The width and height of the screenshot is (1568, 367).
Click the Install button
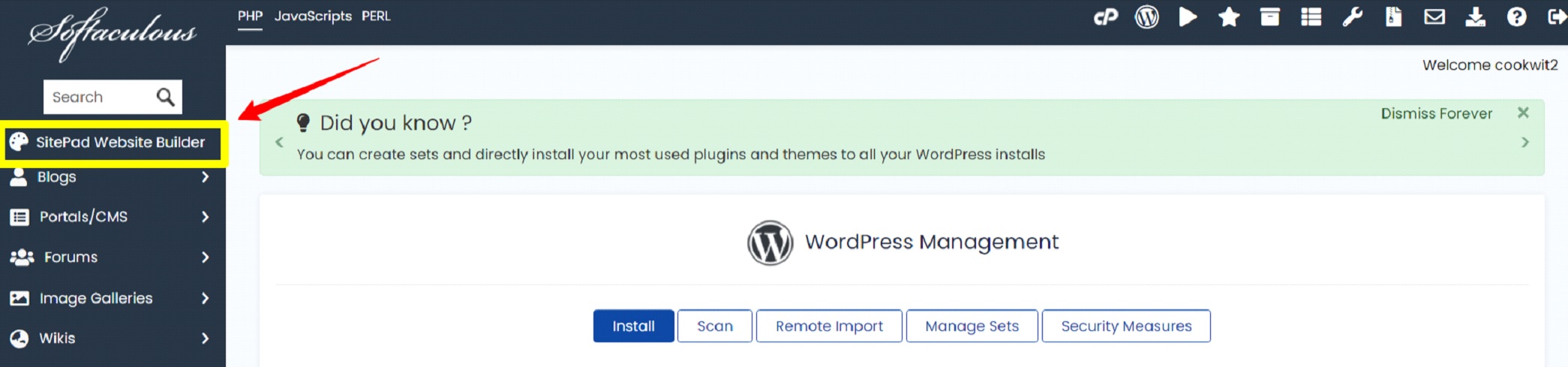point(633,326)
